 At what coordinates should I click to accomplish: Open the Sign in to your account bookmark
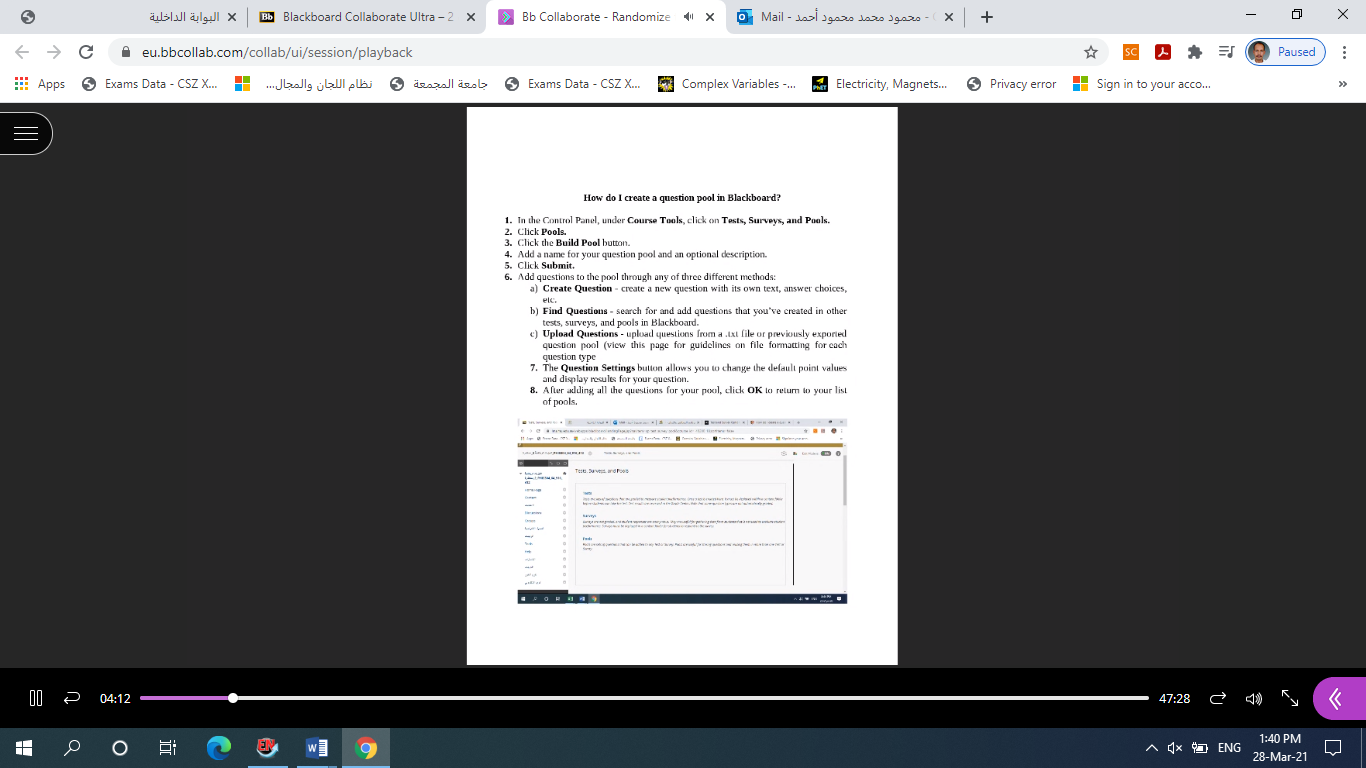coord(1142,84)
